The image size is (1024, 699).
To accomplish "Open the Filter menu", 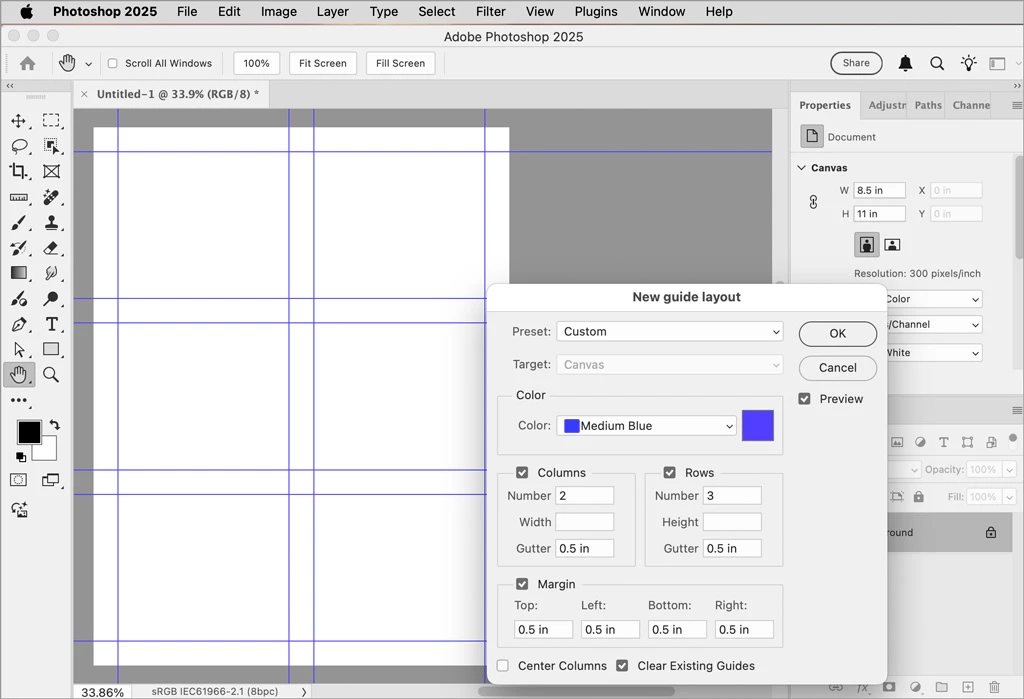I will 490,12.
